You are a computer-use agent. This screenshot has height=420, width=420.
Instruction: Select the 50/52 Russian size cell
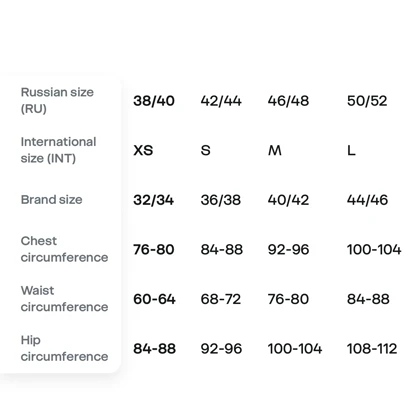pos(367,101)
